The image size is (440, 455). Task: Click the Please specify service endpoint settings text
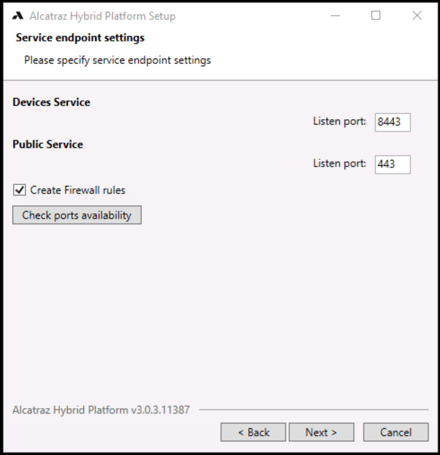(117, 60)
